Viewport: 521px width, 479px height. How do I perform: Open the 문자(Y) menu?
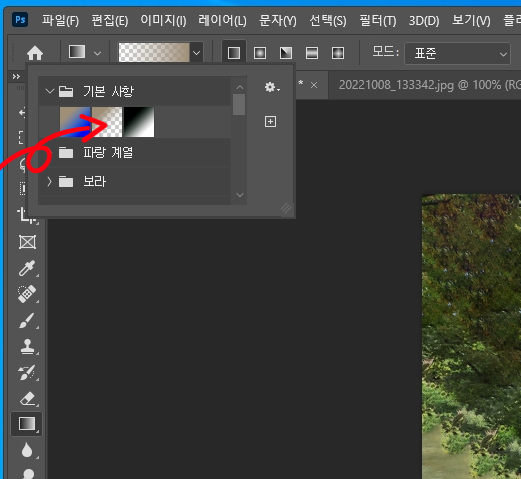point(278,21)
